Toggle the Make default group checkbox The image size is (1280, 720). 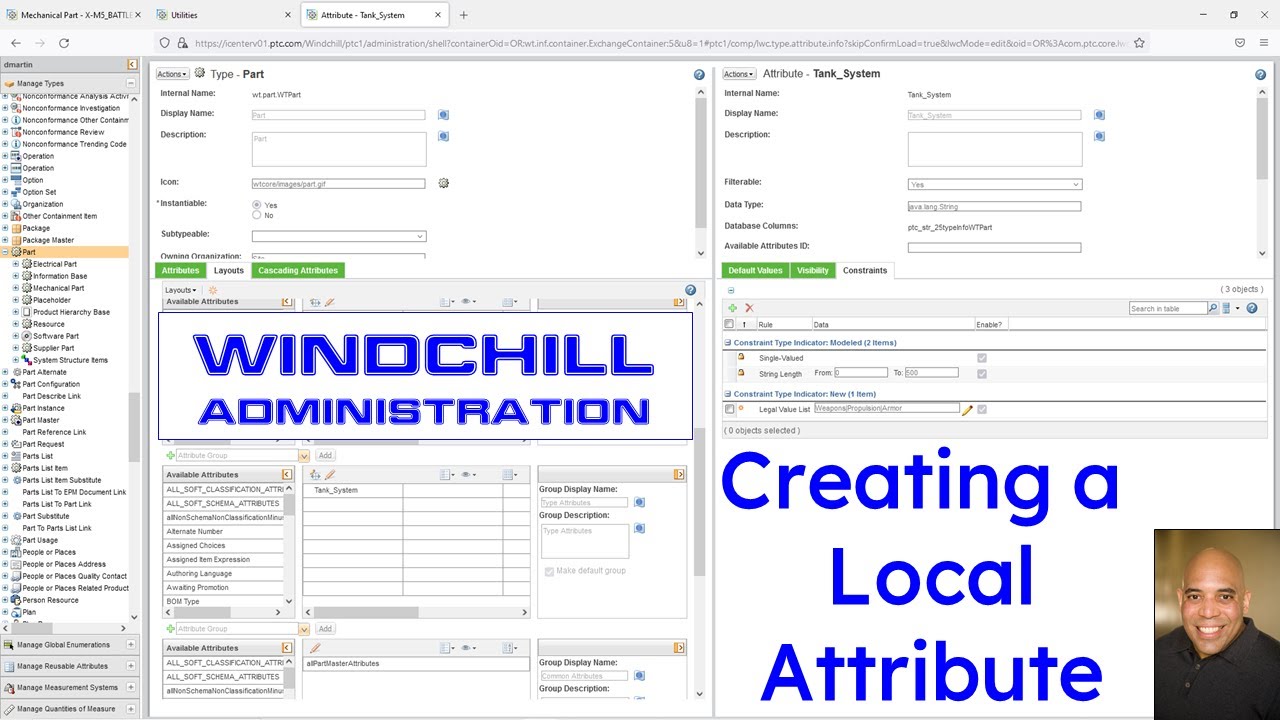click(549, 571)
